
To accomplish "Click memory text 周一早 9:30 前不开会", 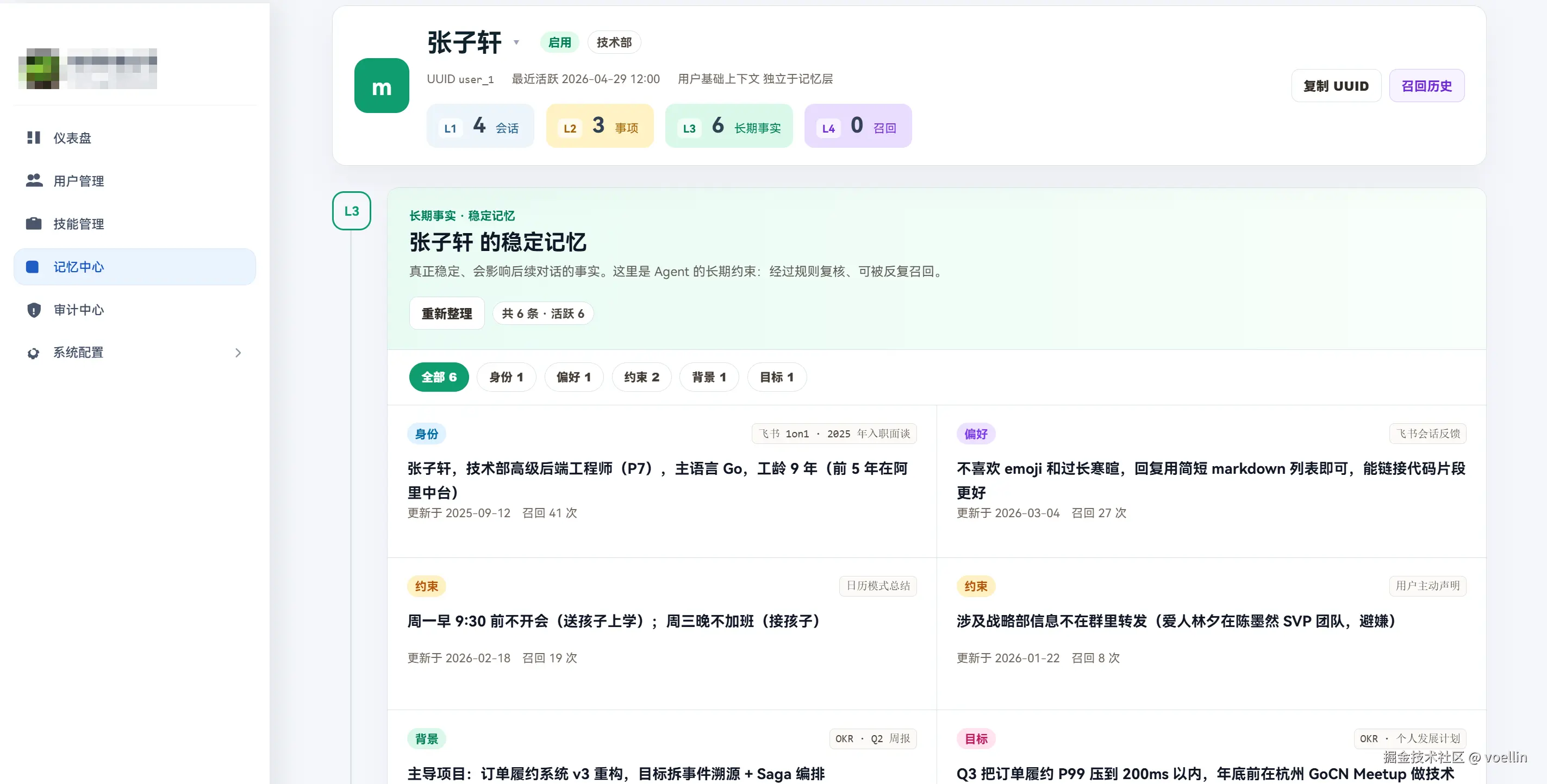I will (x=613, y=620).
